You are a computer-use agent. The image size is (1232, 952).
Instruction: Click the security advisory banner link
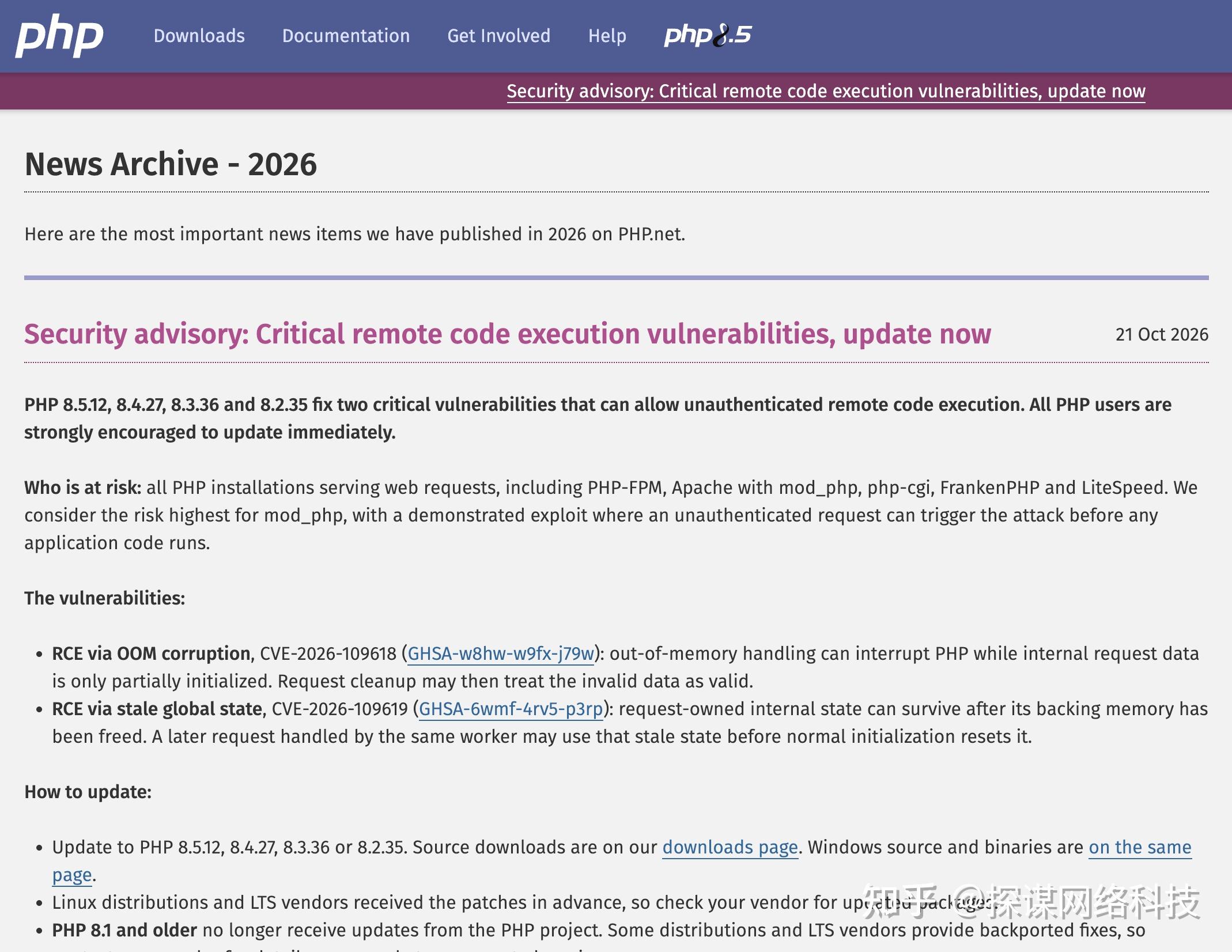coord(826,91)
